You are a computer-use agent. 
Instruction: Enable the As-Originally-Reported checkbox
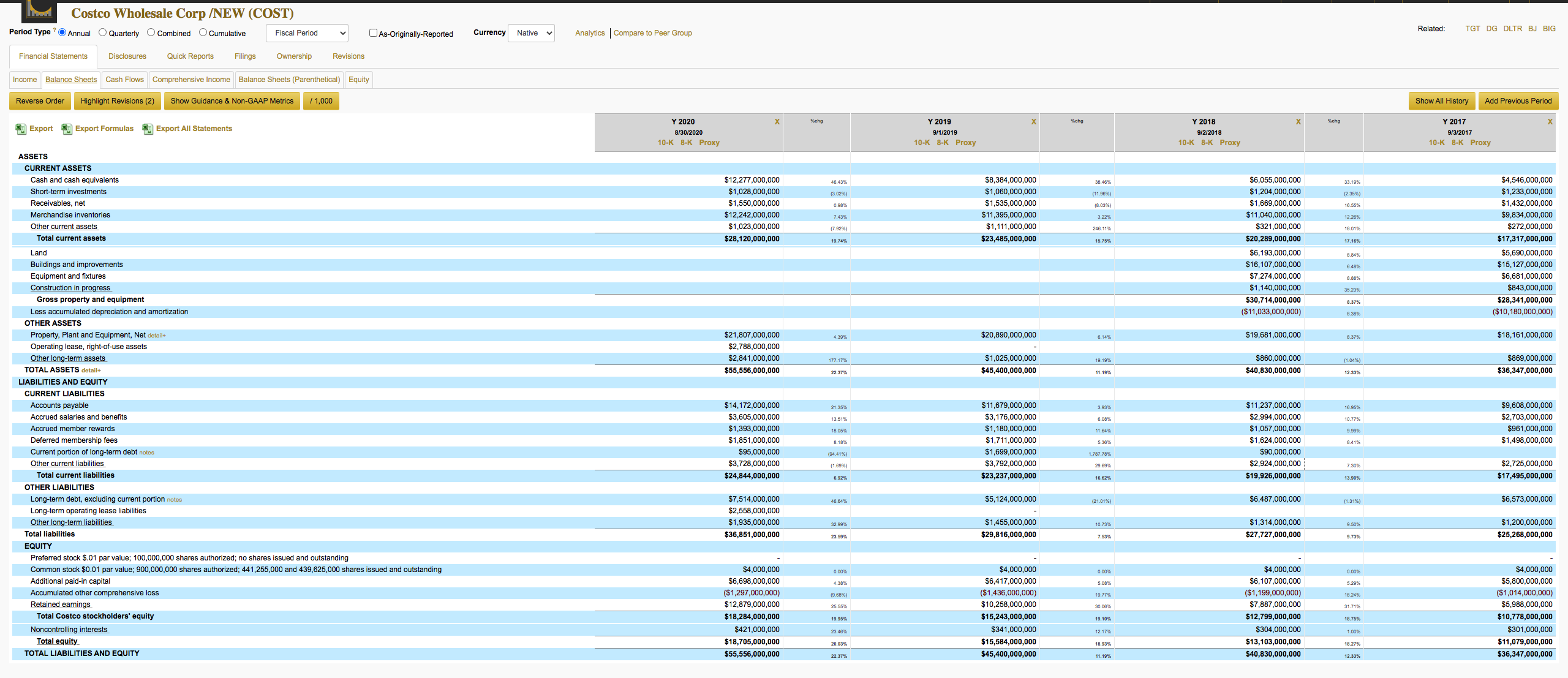pos(373,33)
